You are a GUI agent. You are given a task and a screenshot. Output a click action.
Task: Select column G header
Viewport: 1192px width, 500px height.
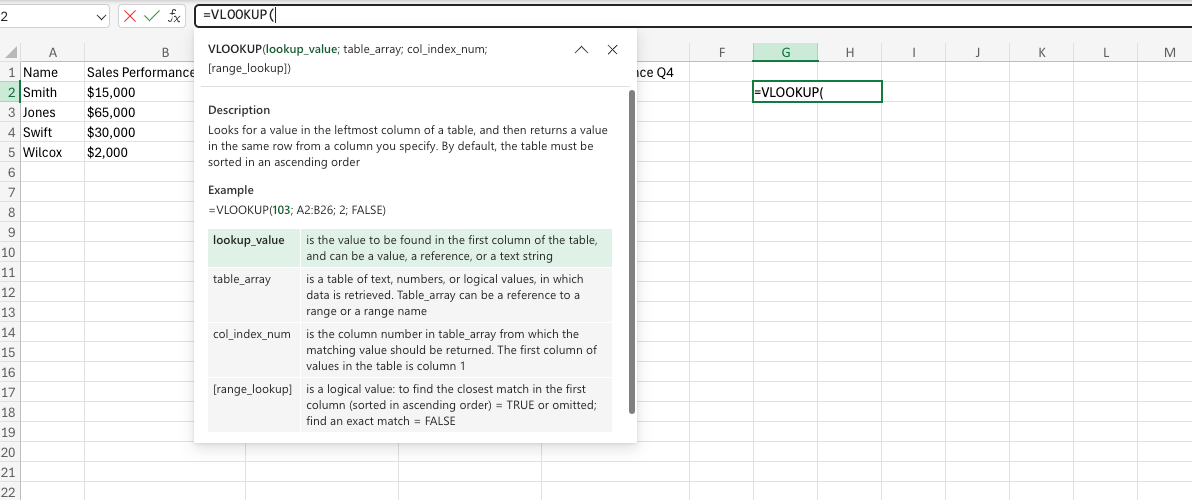click(785, 52)
